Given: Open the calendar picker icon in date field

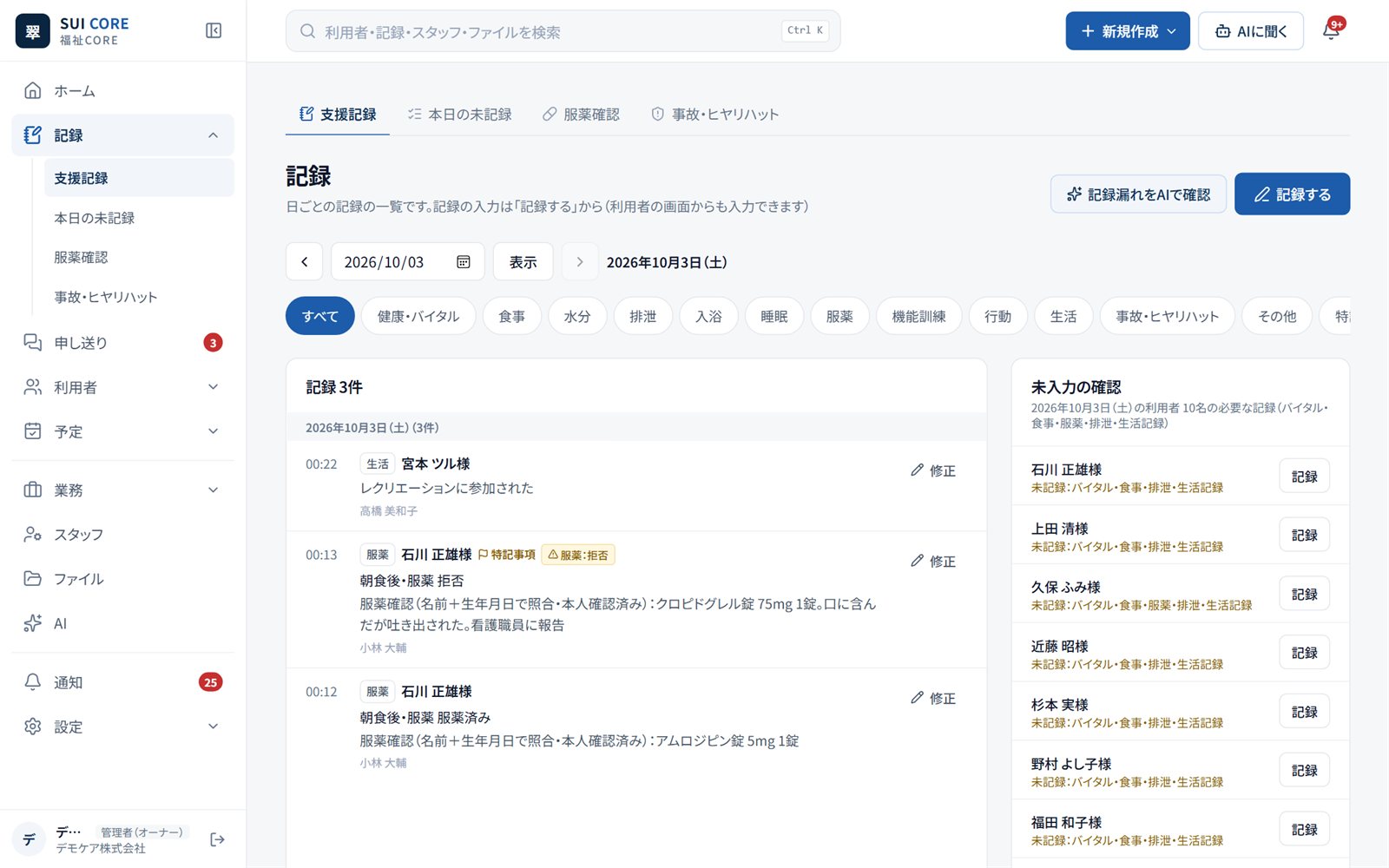Looking at the screenshot, I should pyautogui.click(x=464, y=262).
